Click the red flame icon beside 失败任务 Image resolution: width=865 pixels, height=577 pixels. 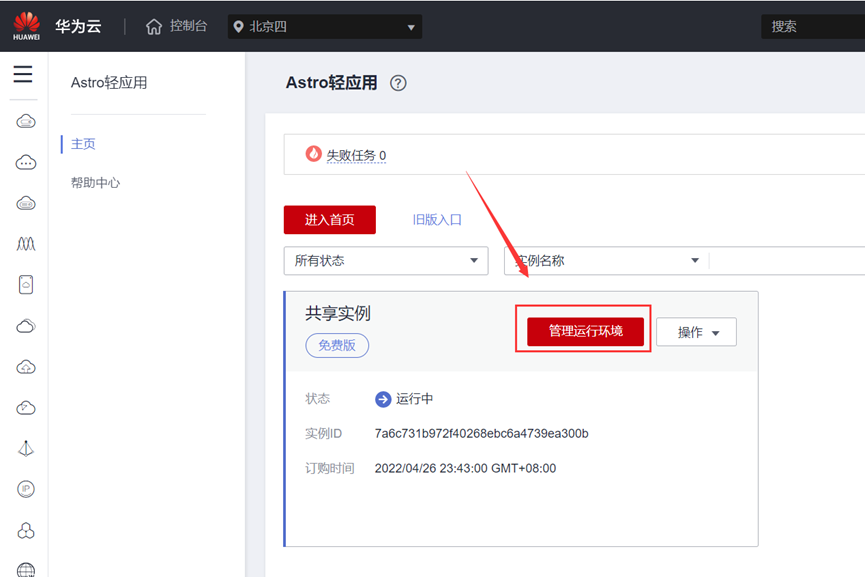pos(313,154)
